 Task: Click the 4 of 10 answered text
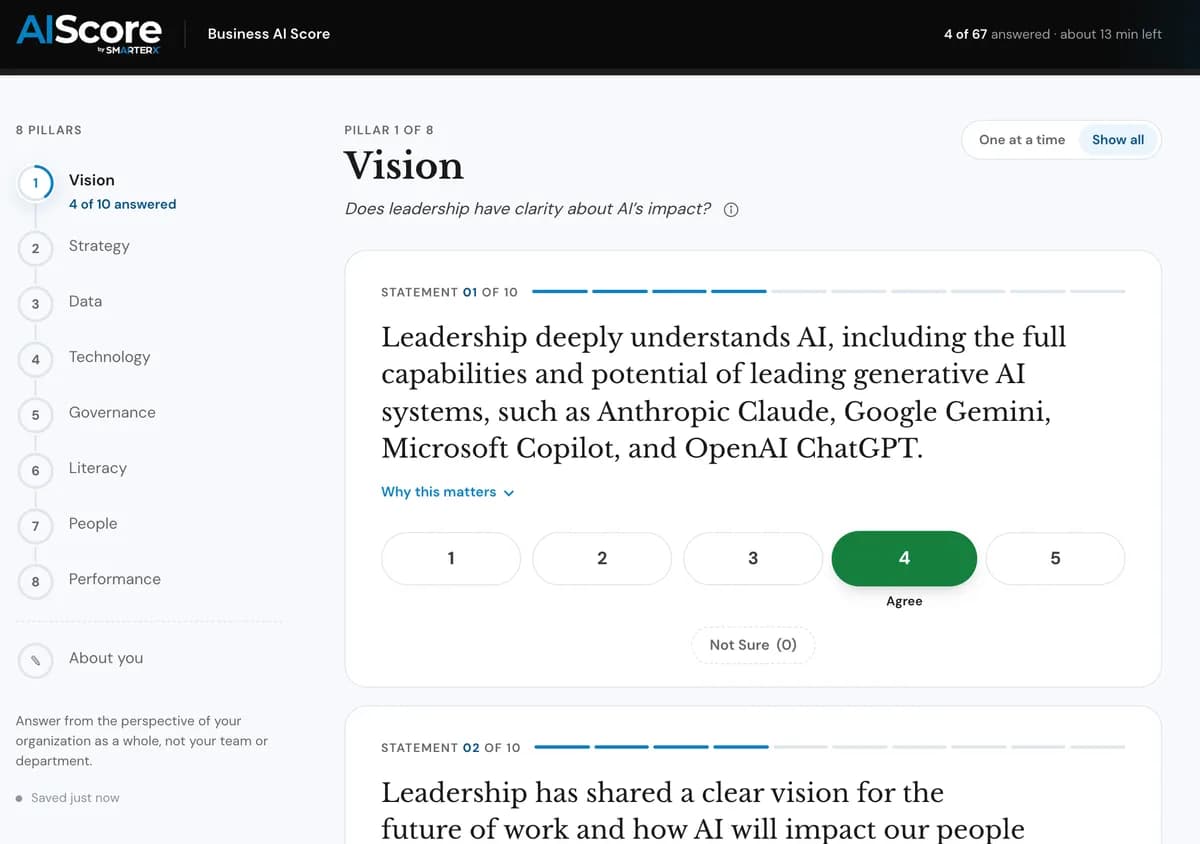(122, 204)
